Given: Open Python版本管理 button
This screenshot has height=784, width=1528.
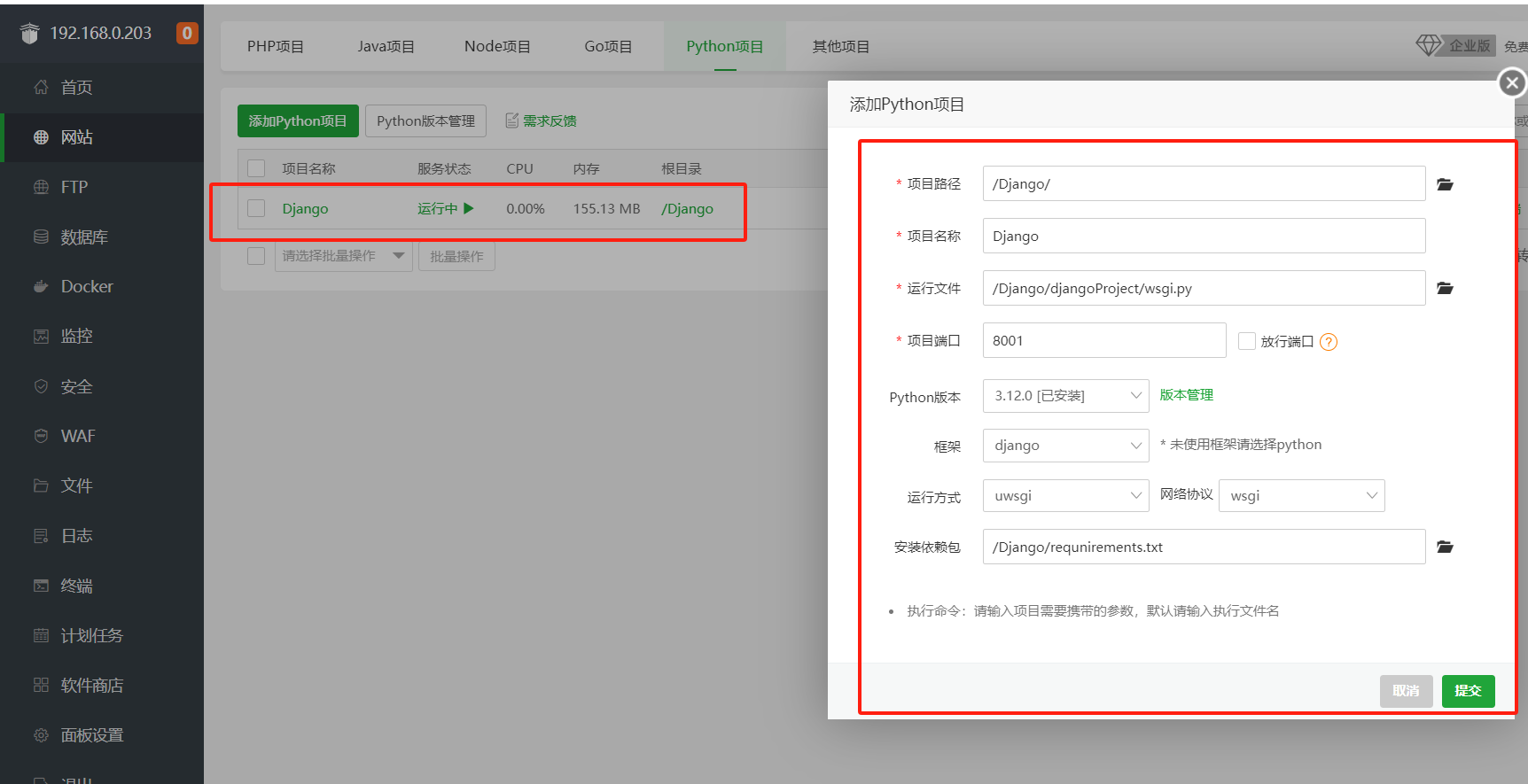Looking at the screenshot, I should (425, 120).
